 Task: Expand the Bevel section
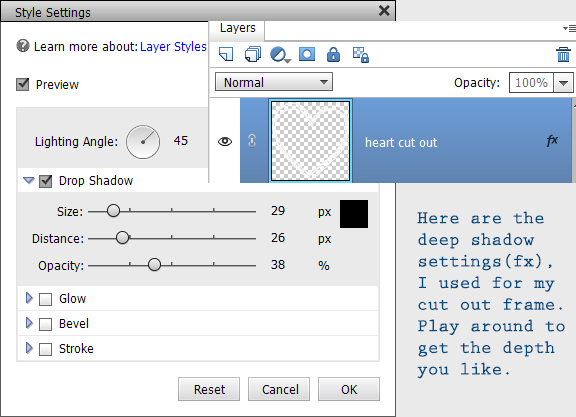pos(29,323)
